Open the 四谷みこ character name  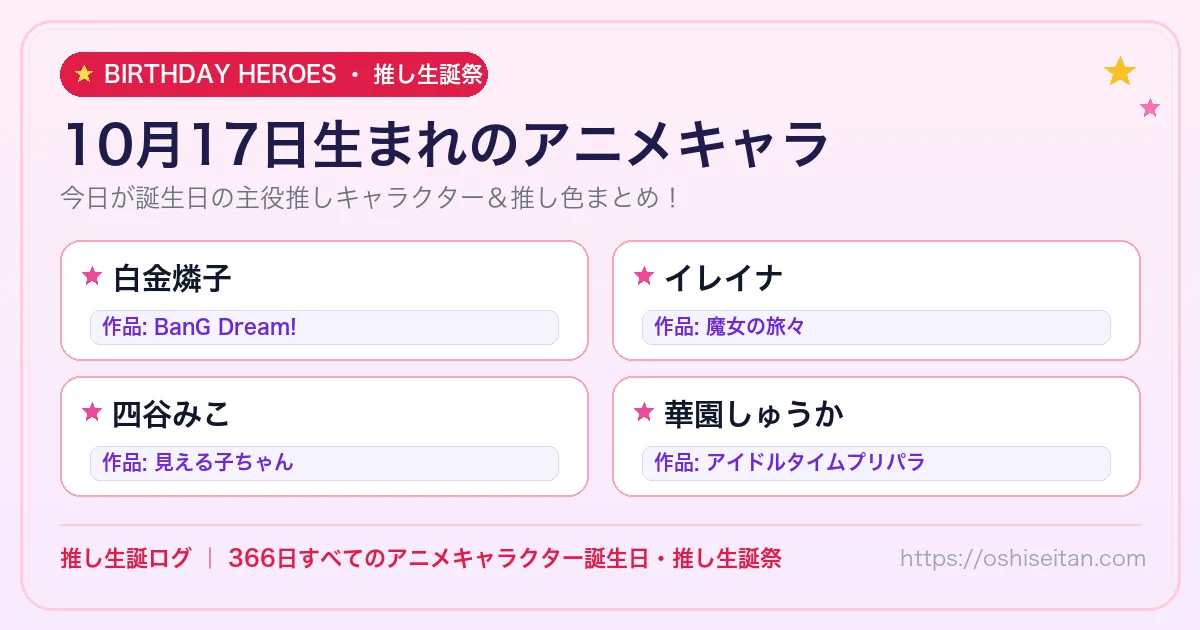click(172, 413)
